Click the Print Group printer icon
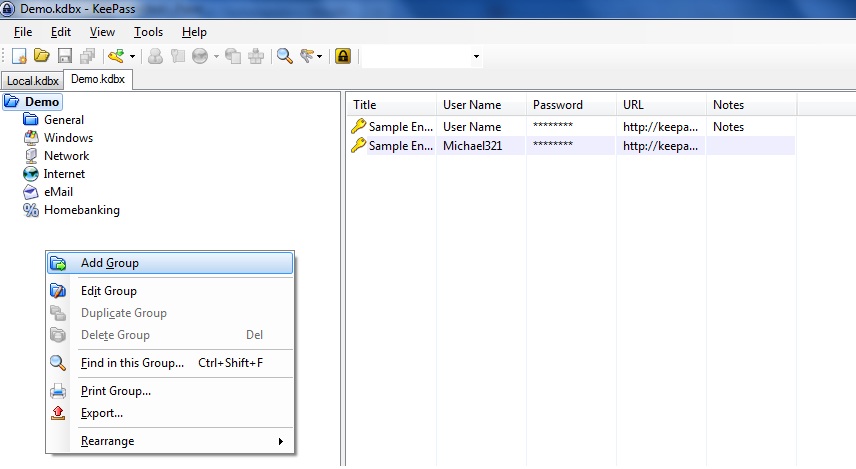The height and width of the screenshot is (469, 856). (x=58, y=391)
